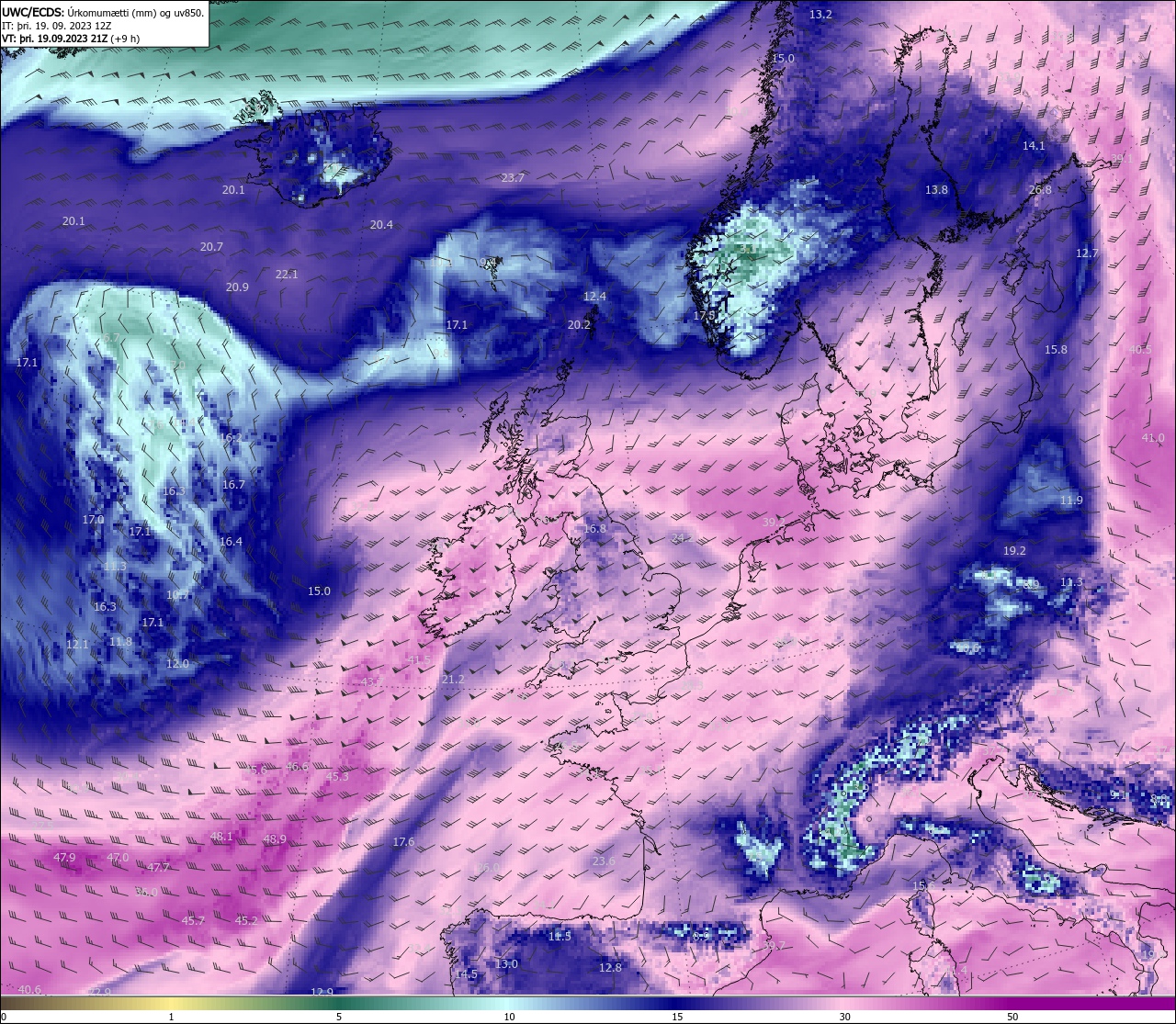Click the 41.0 map value
Image resolution: width=1176 pixels, height=1024 pixels.
tap(1153, 438)
